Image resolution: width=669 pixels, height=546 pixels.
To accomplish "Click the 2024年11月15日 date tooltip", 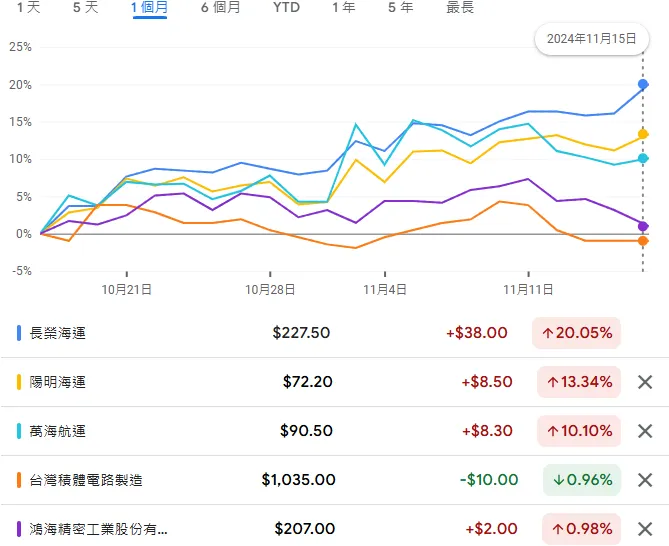I will [592, 39].
